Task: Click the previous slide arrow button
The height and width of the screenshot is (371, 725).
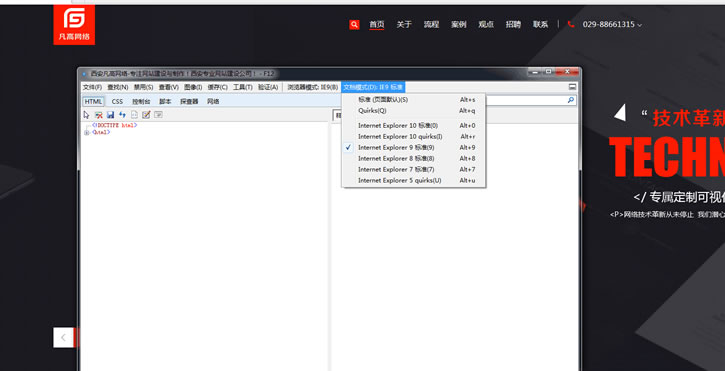Action: [x=63, y=337]
